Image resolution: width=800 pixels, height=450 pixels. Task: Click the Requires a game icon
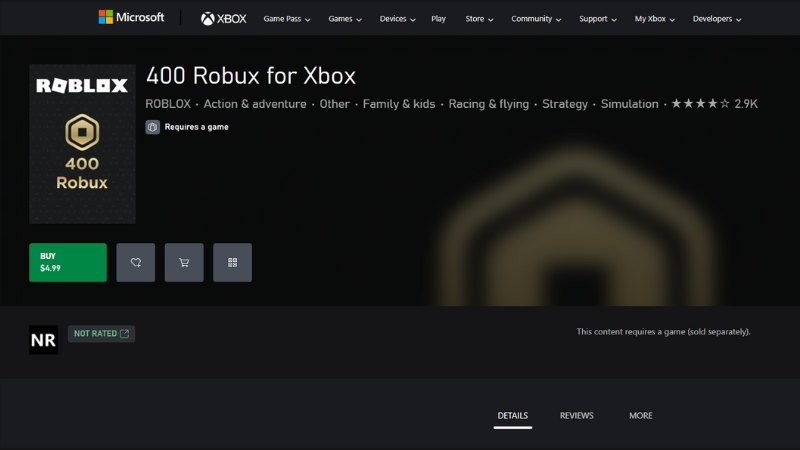tap(153, 127)
